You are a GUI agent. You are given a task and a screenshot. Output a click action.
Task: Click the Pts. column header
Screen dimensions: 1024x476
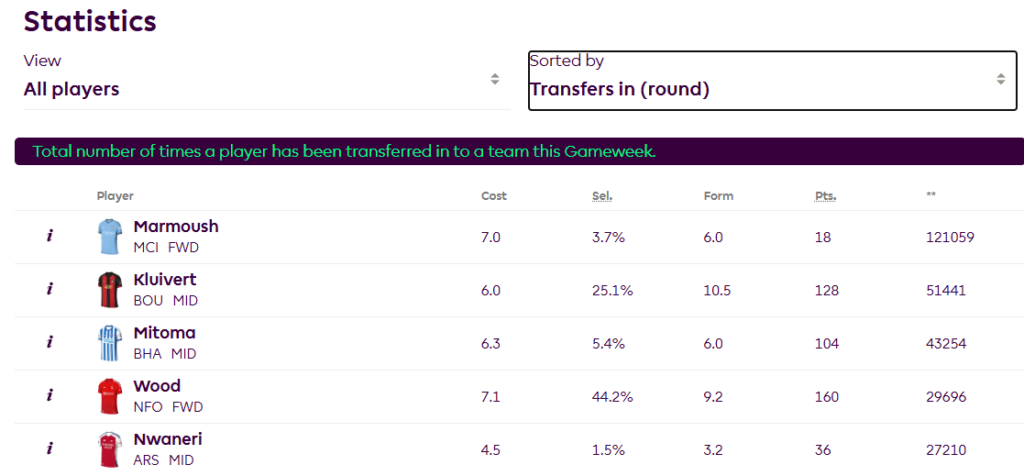point(825,196)
